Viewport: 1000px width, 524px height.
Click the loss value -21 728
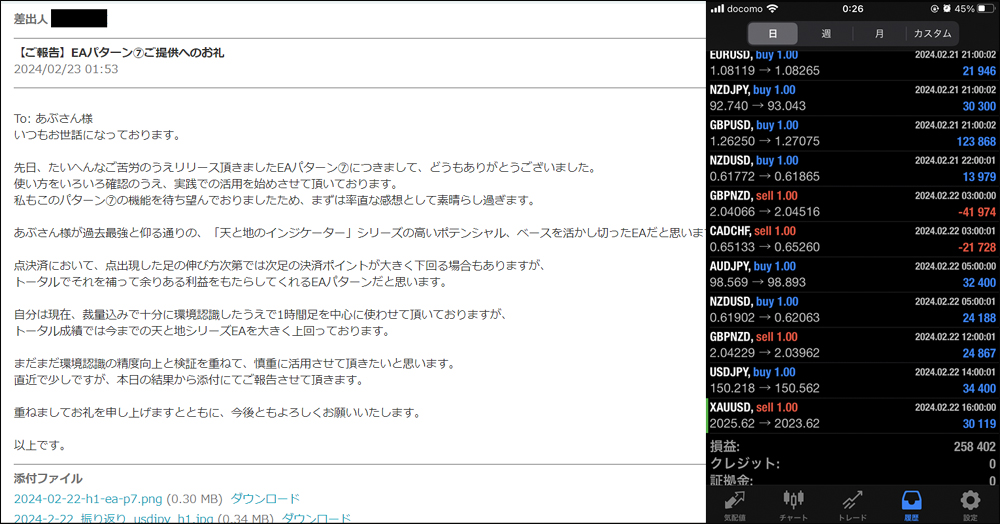coord(976,247)
